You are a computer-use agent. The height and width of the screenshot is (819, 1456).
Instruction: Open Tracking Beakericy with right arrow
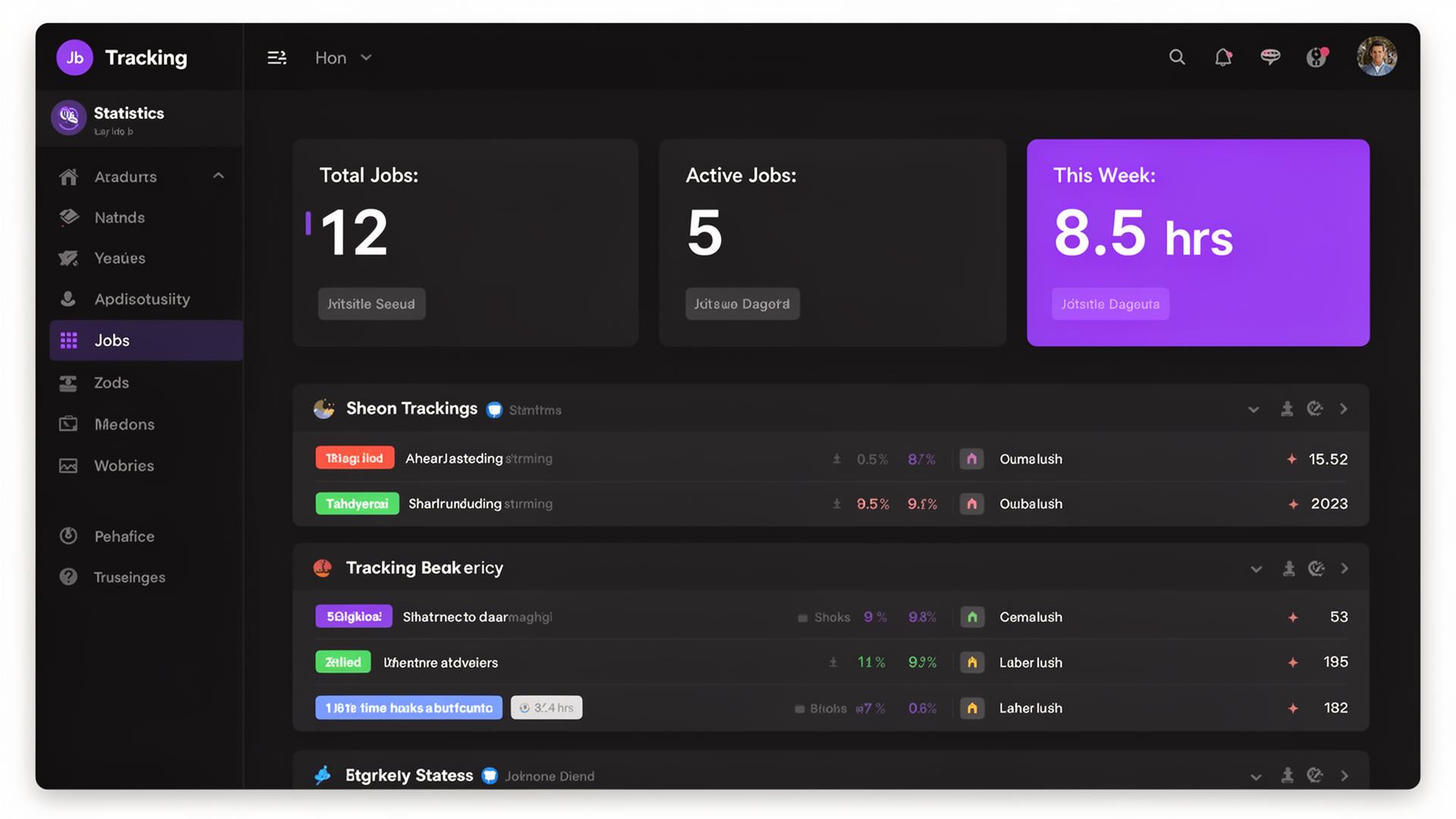1345,569
